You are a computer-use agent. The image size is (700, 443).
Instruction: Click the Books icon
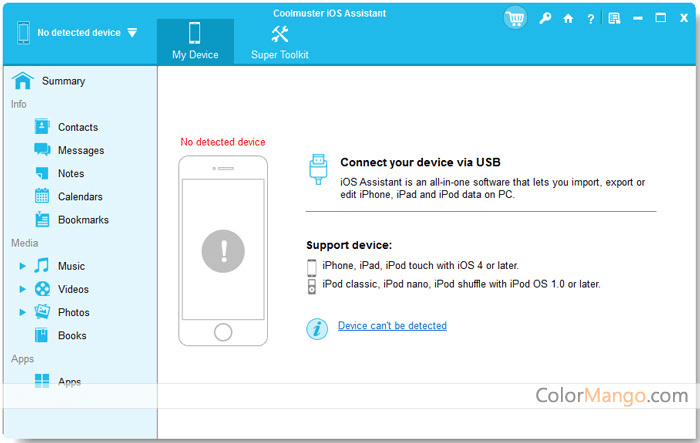click(x=41, y=335)
